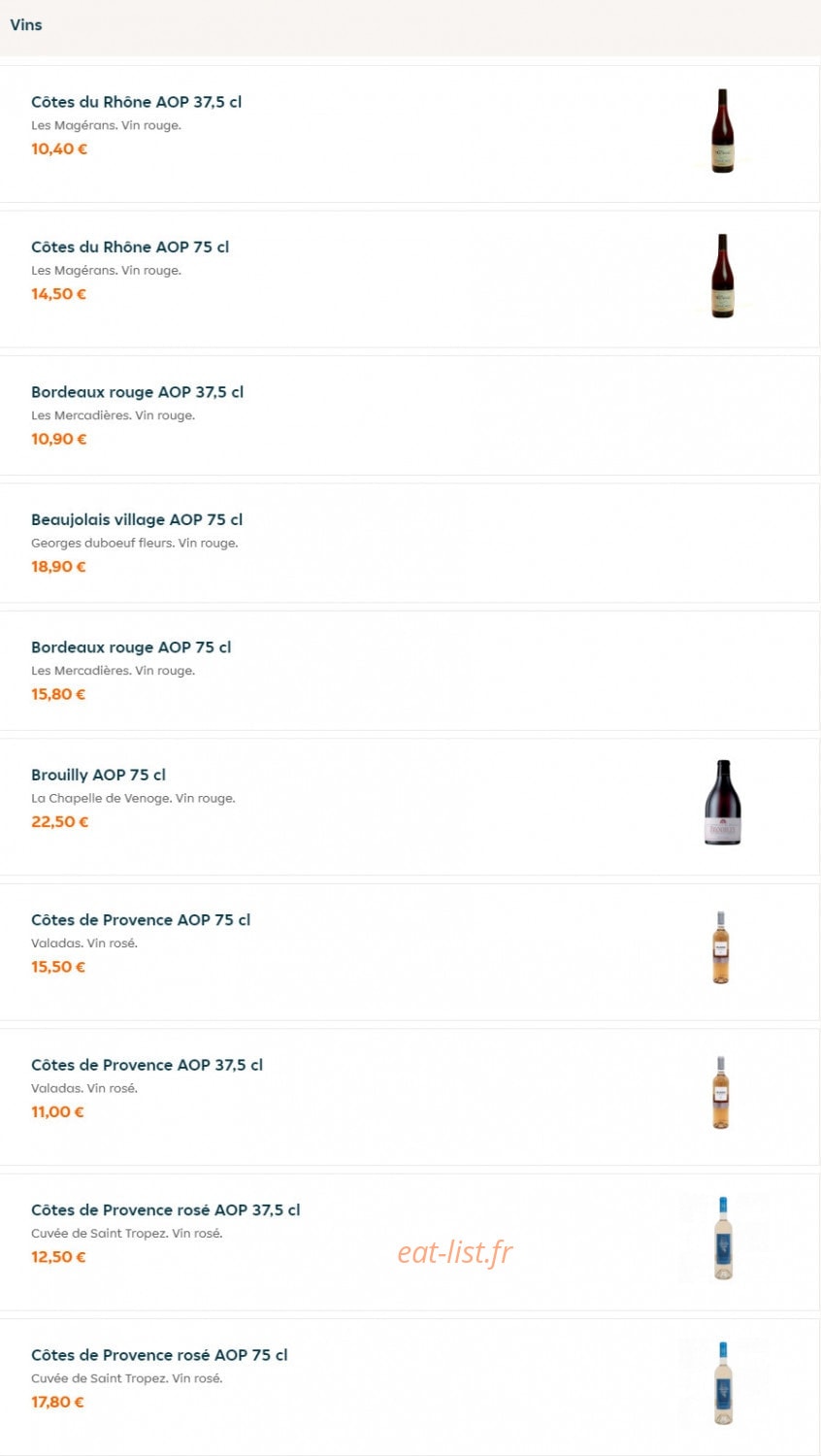
Task: Open Côtes de Provence AOP 75 cl title
Action: 141,919
